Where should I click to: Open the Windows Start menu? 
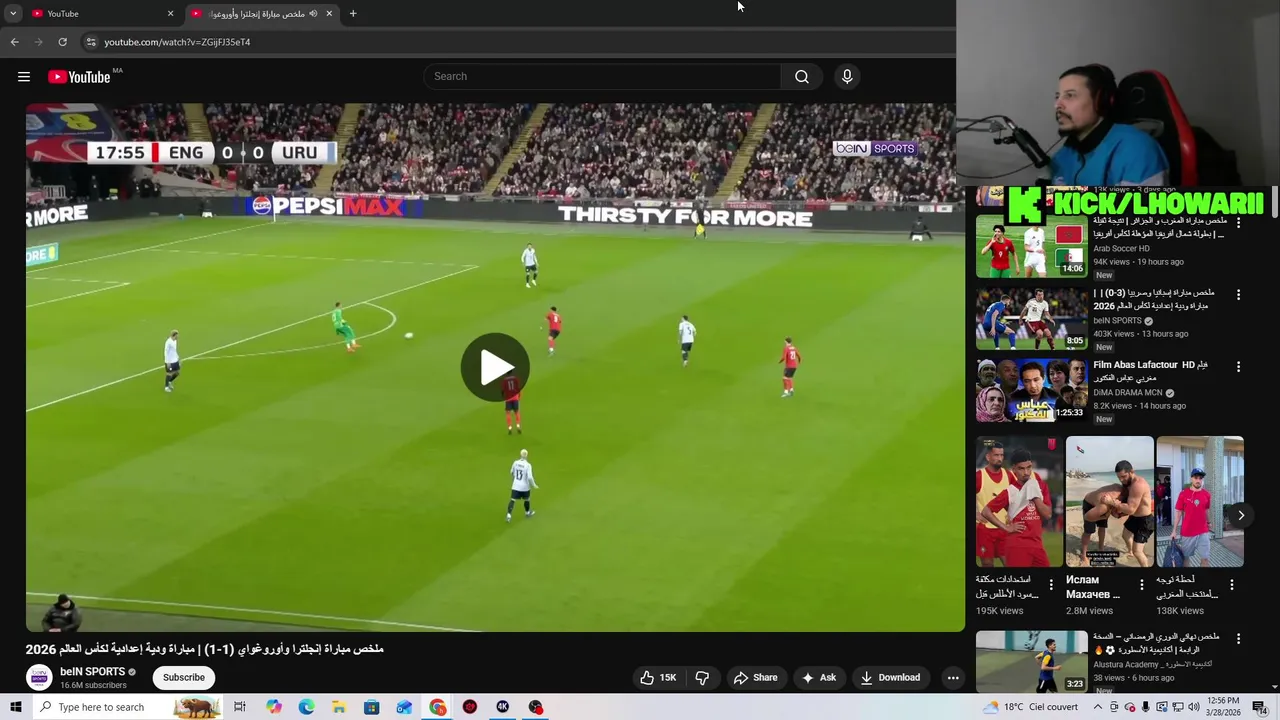pos(15,707)
